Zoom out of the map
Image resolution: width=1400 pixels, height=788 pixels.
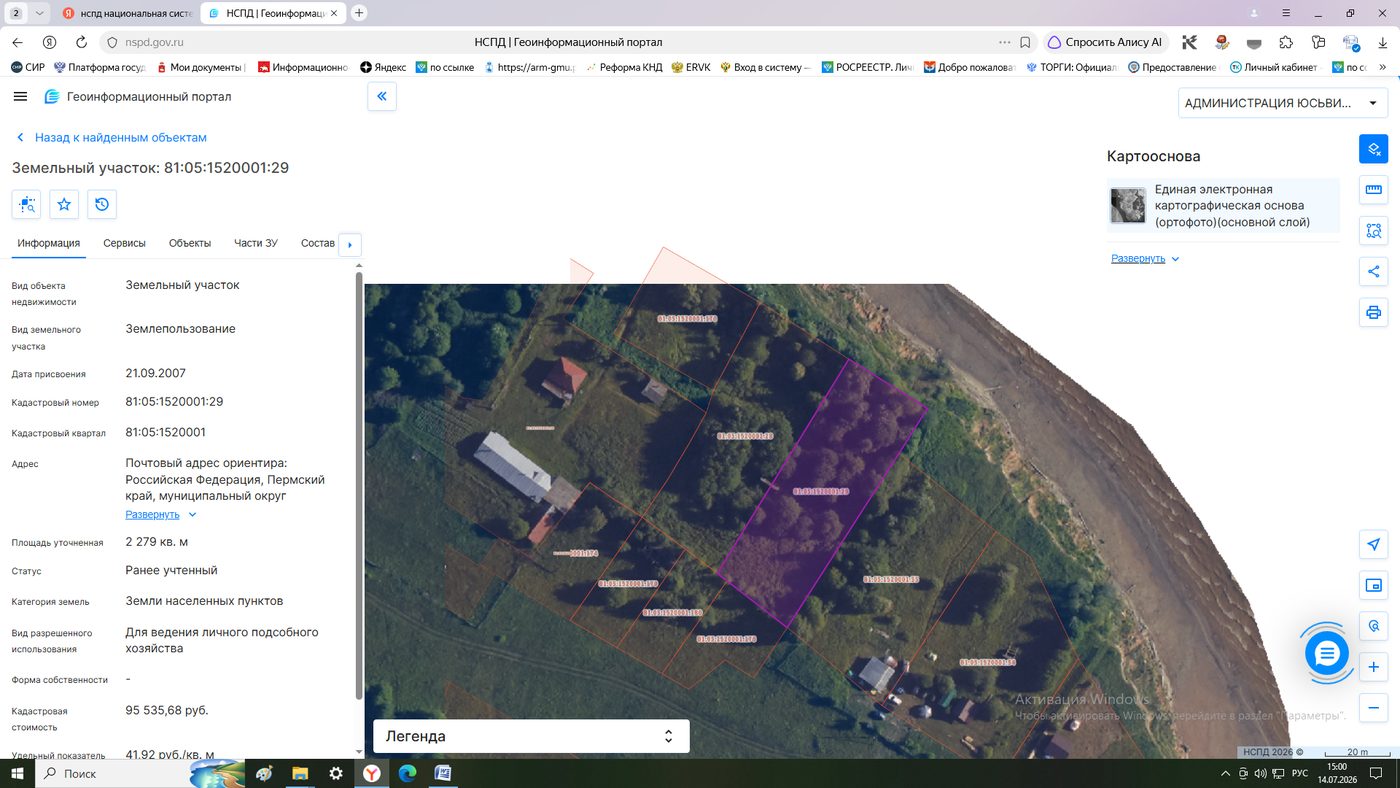1374,707
